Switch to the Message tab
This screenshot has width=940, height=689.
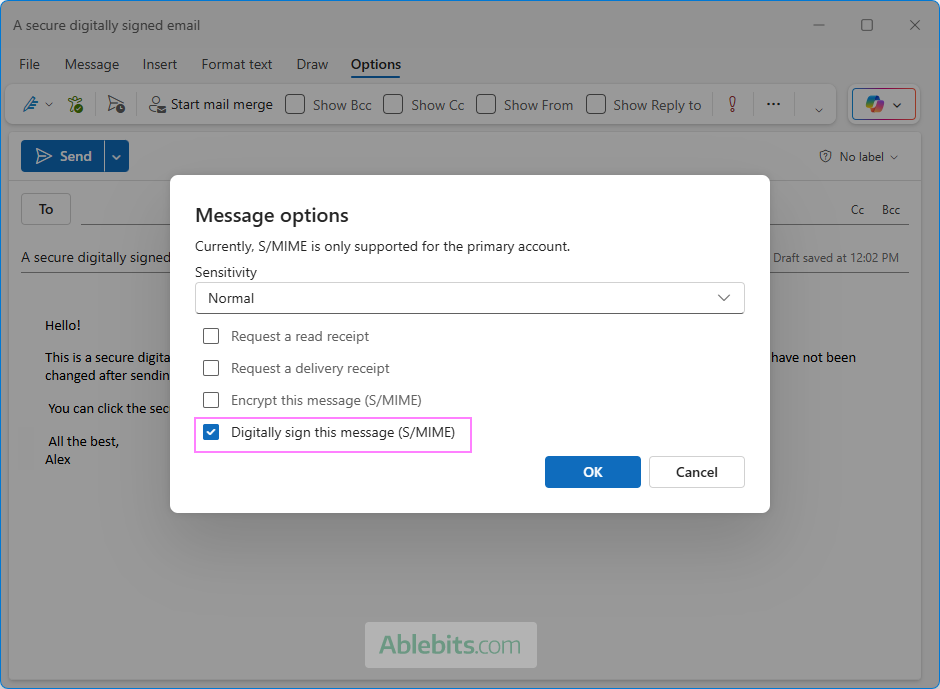(91, 64)
